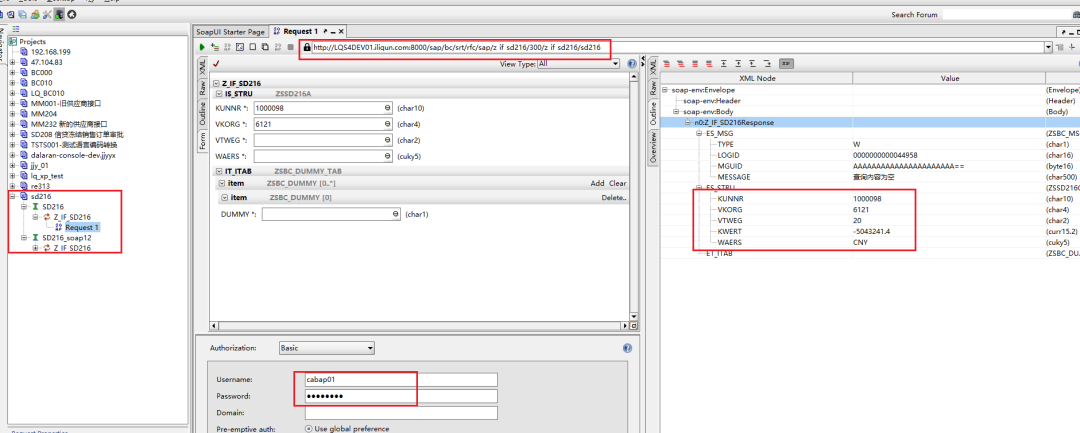Click the clone request icon in request toolbar
1080x433 pixels.
click(x=265, y=47)
